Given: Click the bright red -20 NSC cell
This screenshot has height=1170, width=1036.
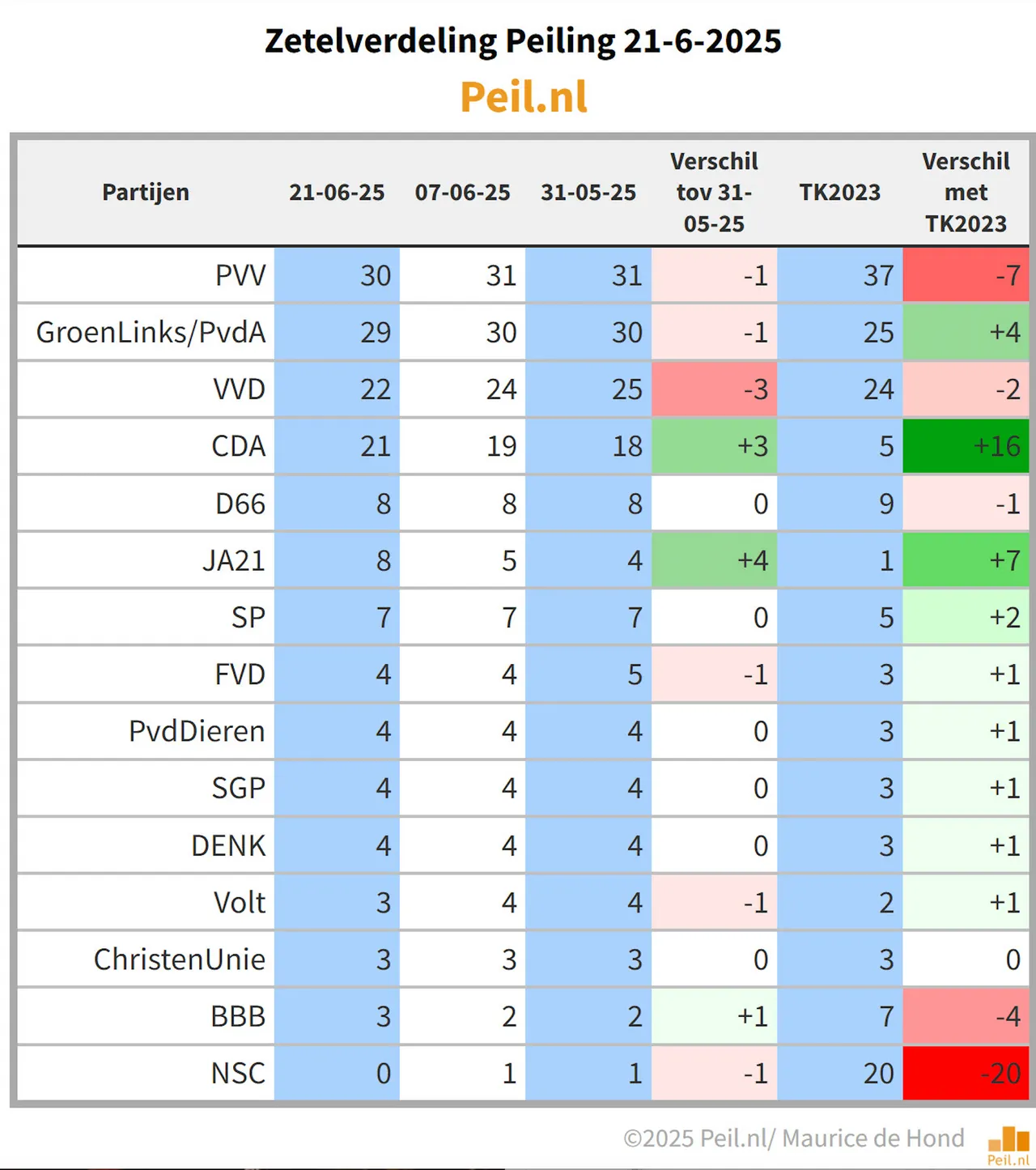Looking at the screenshot, I should 966,1073.
